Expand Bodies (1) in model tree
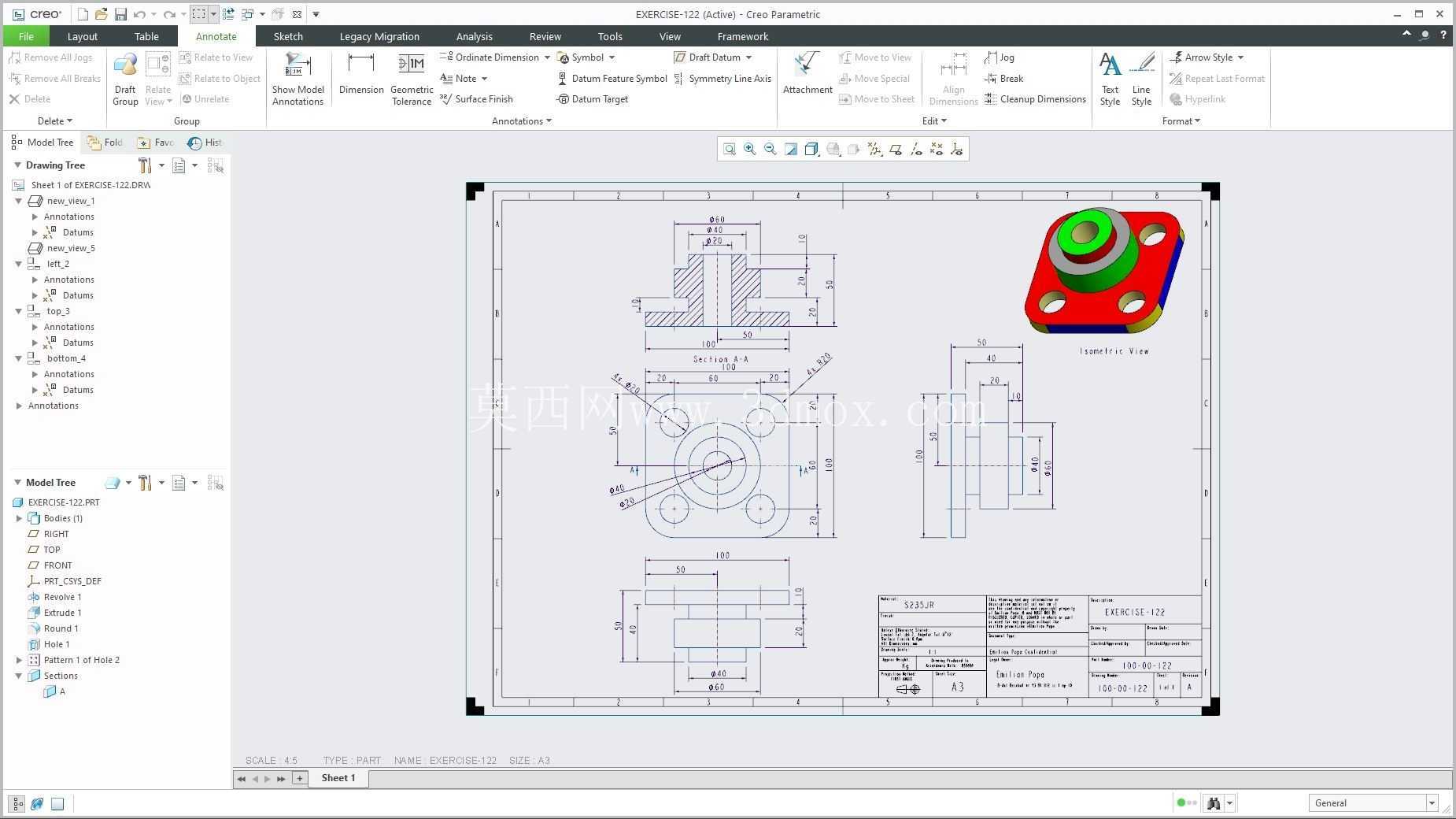The width and height of the screenshot is (1456, 819). click(19, 518)
